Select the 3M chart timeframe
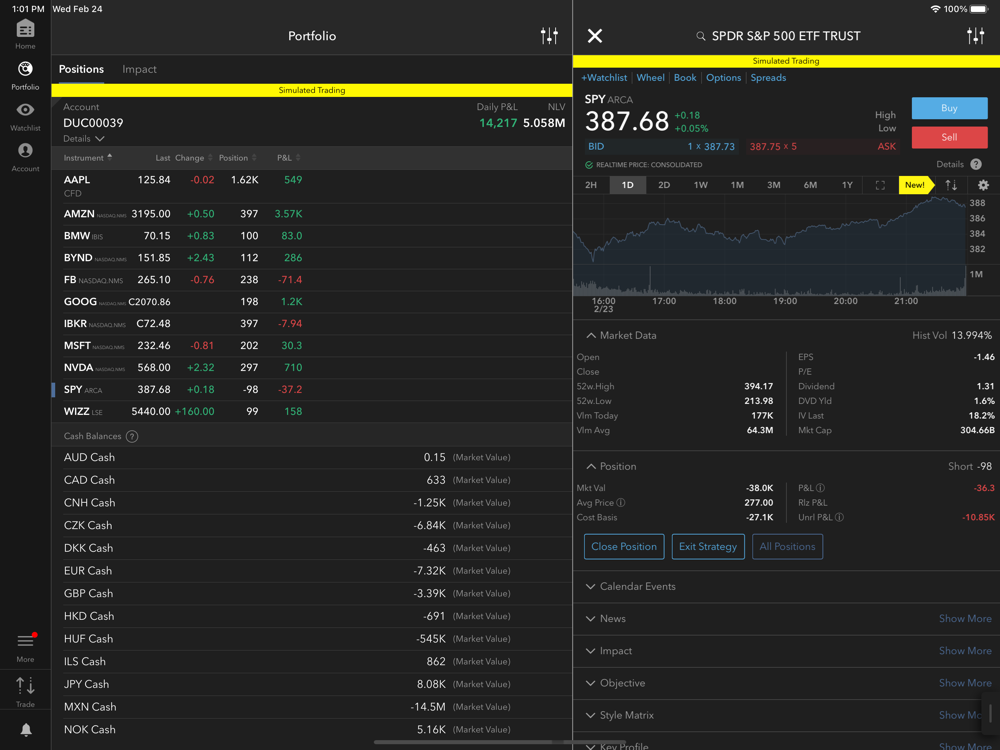 pos(773,185)
